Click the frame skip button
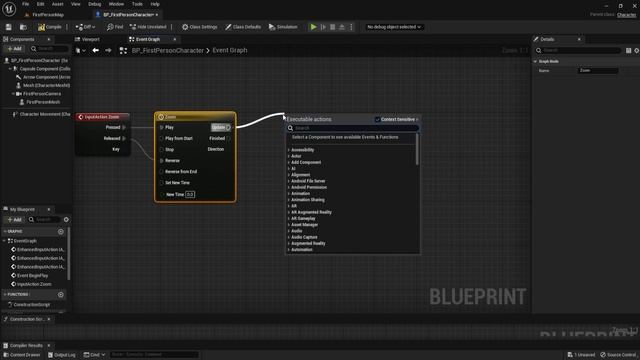This screenshot has width=640, height=360. click(323, 27)
